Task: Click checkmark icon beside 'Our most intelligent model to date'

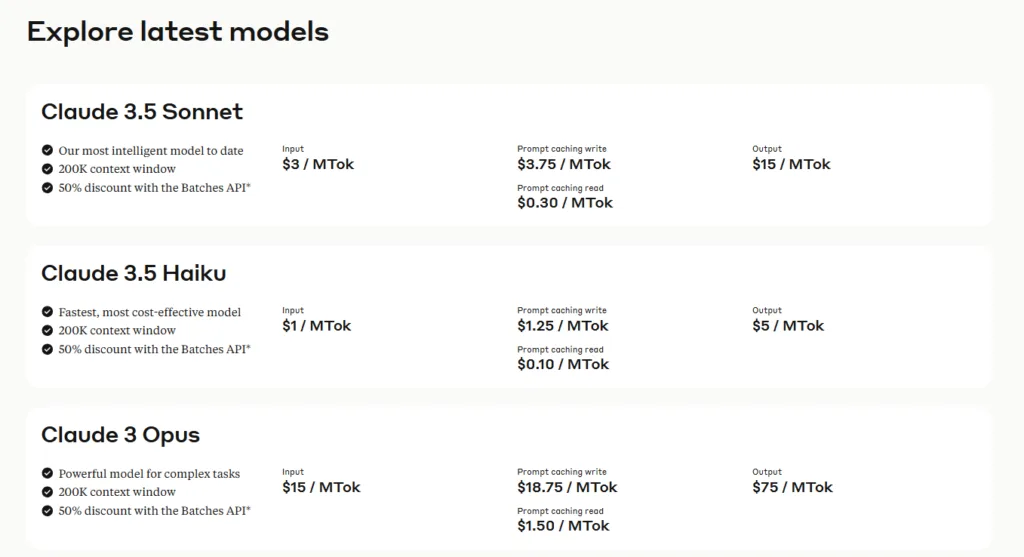Action: 47,150
